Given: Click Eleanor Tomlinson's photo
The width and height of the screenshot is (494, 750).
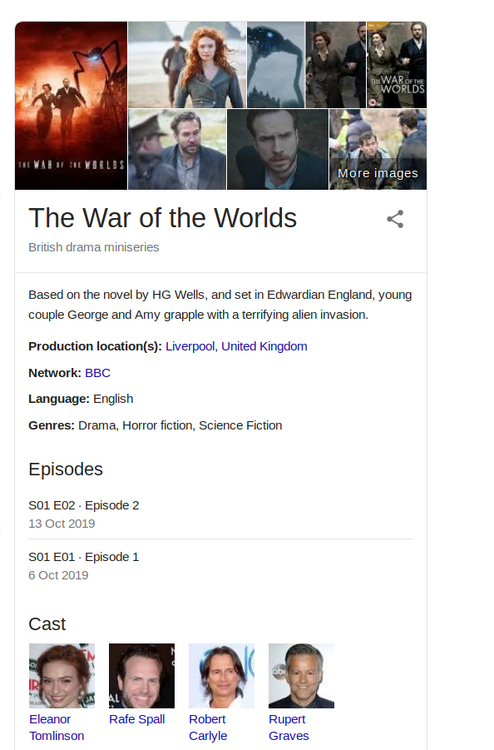Looking at the screenshot, I should (62, 675).
